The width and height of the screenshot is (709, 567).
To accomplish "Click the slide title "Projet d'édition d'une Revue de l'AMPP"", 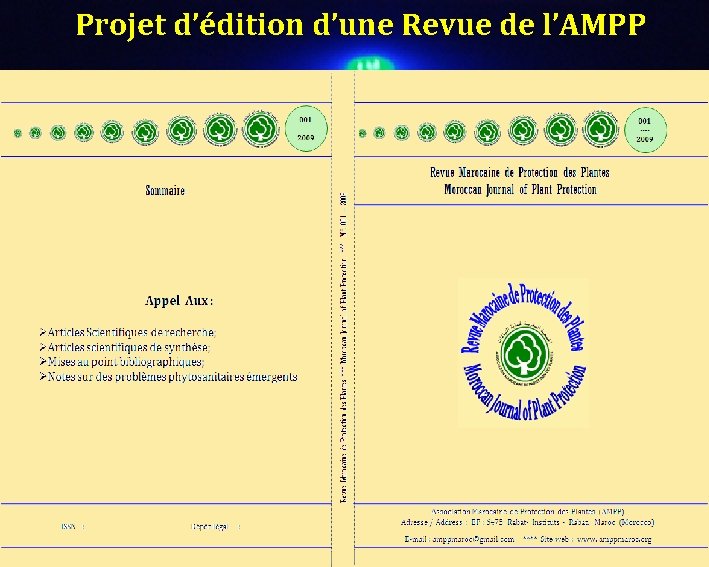I will pyautogui.click(x=360, y=25).
